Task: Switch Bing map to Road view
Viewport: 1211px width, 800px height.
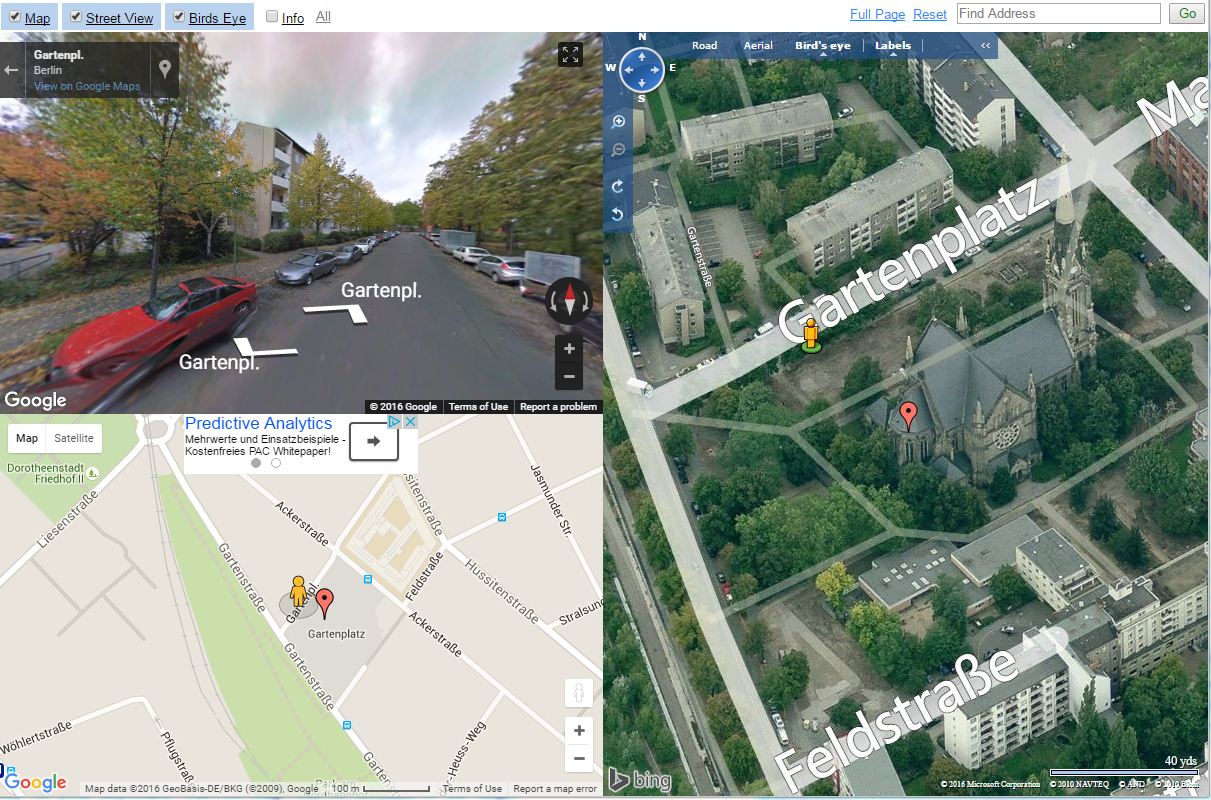Action: tap(704, 46)
